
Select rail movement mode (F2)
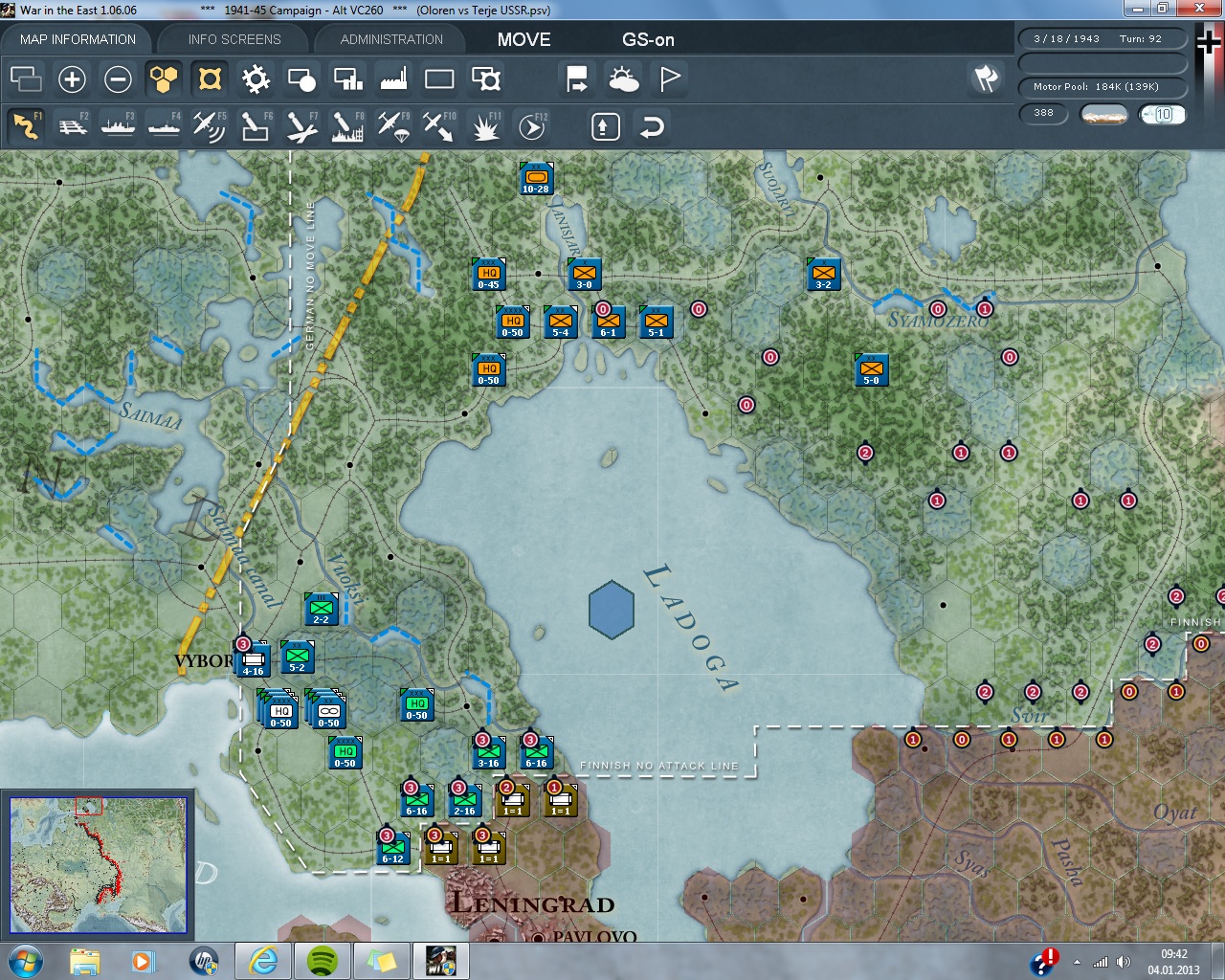pyautogui.click(x=73, y=126)
